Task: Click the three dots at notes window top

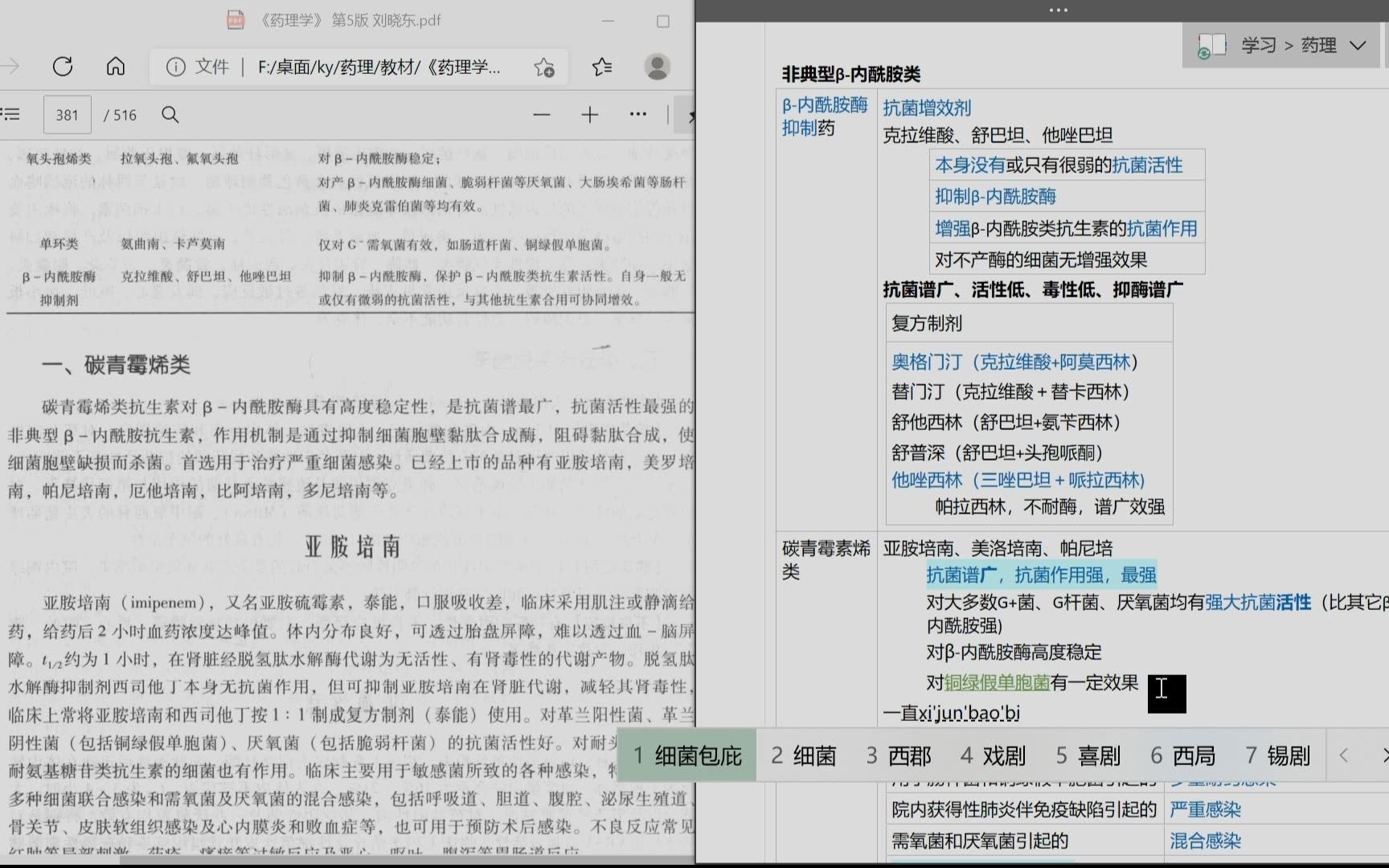Action: click(x=1059, y=10)
